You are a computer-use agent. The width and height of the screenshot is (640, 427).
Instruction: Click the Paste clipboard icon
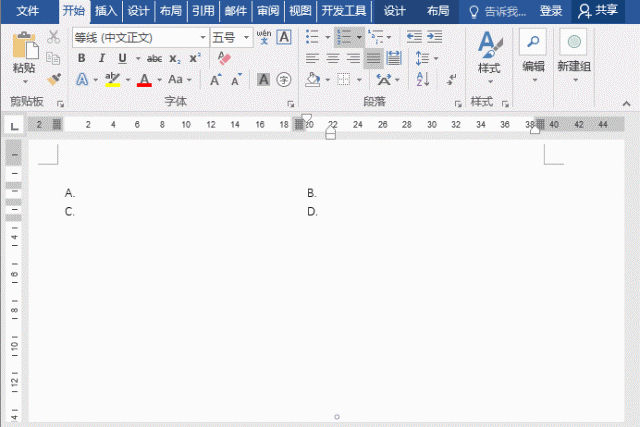click(x=24, y=45)
